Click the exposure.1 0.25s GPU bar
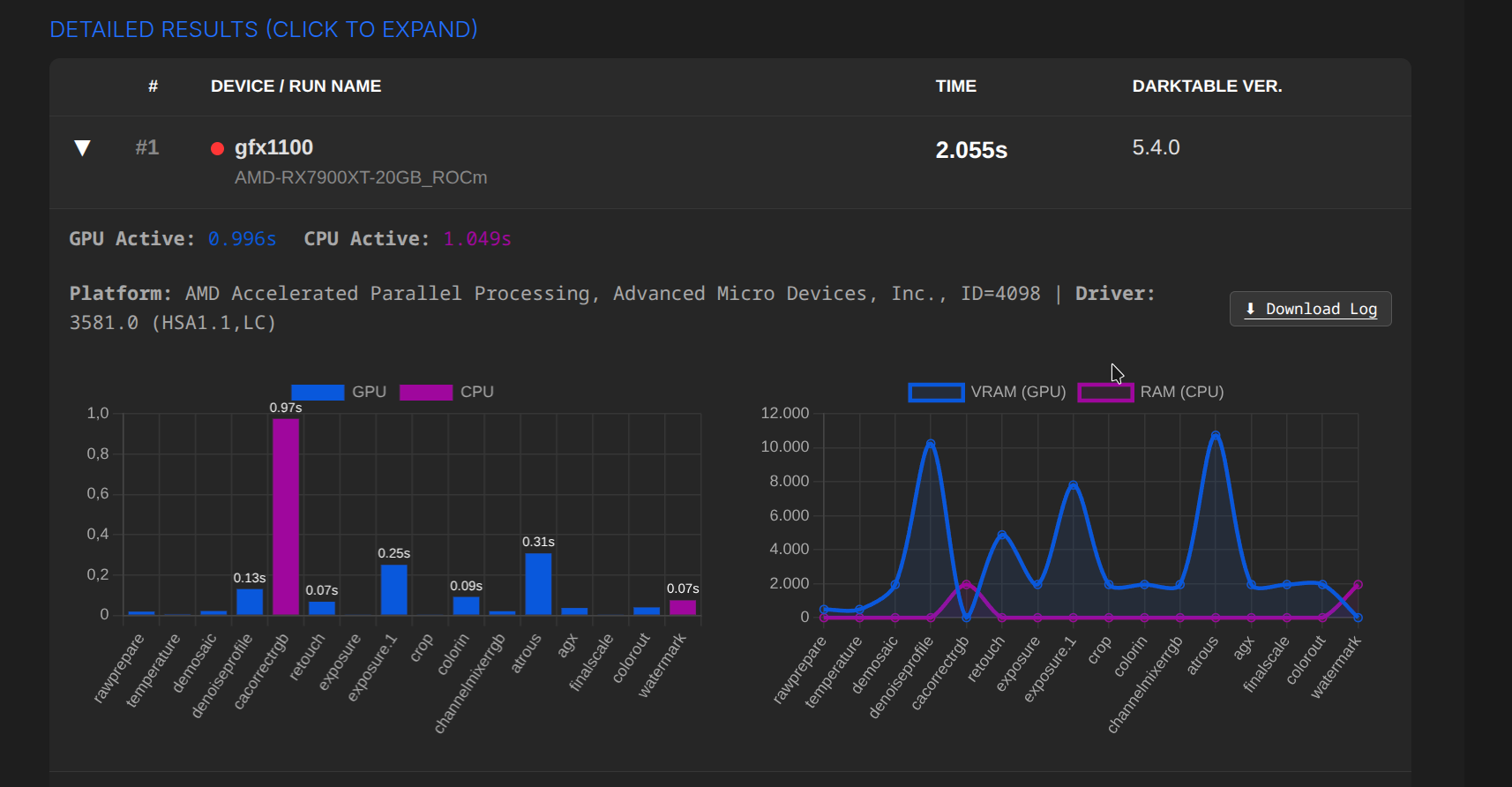1512x787 pixels. pos(393,589)
